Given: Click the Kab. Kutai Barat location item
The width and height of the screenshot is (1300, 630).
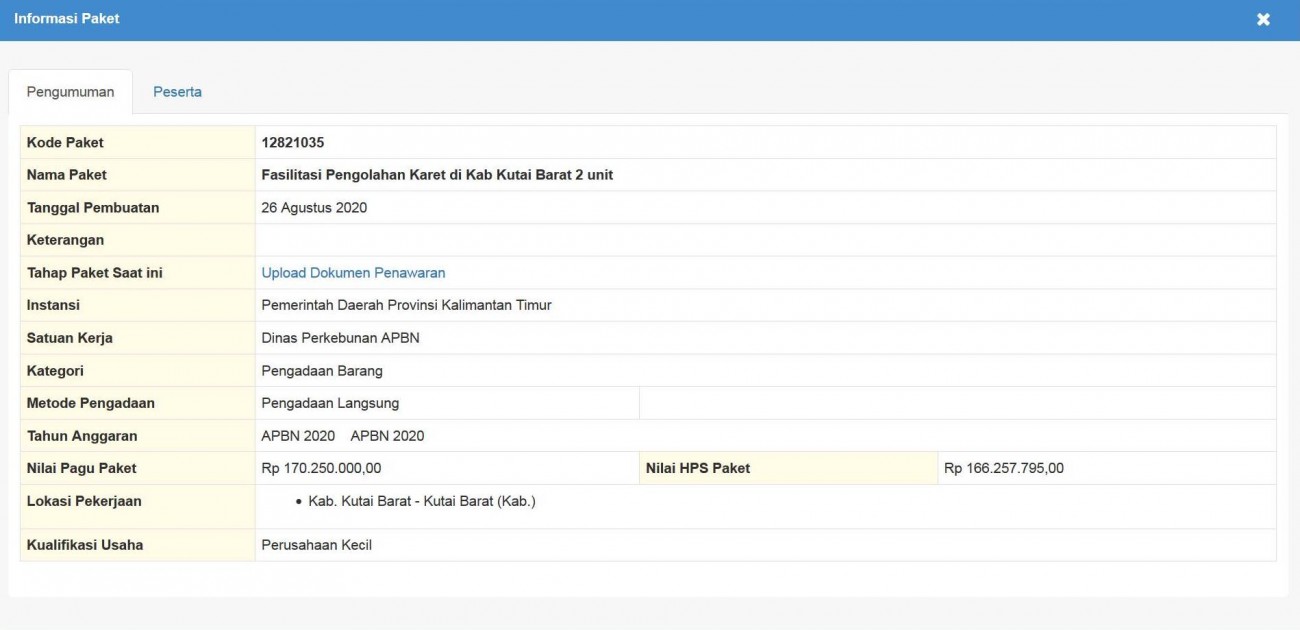Looking at the screenshot, I should tap(421, 501).
